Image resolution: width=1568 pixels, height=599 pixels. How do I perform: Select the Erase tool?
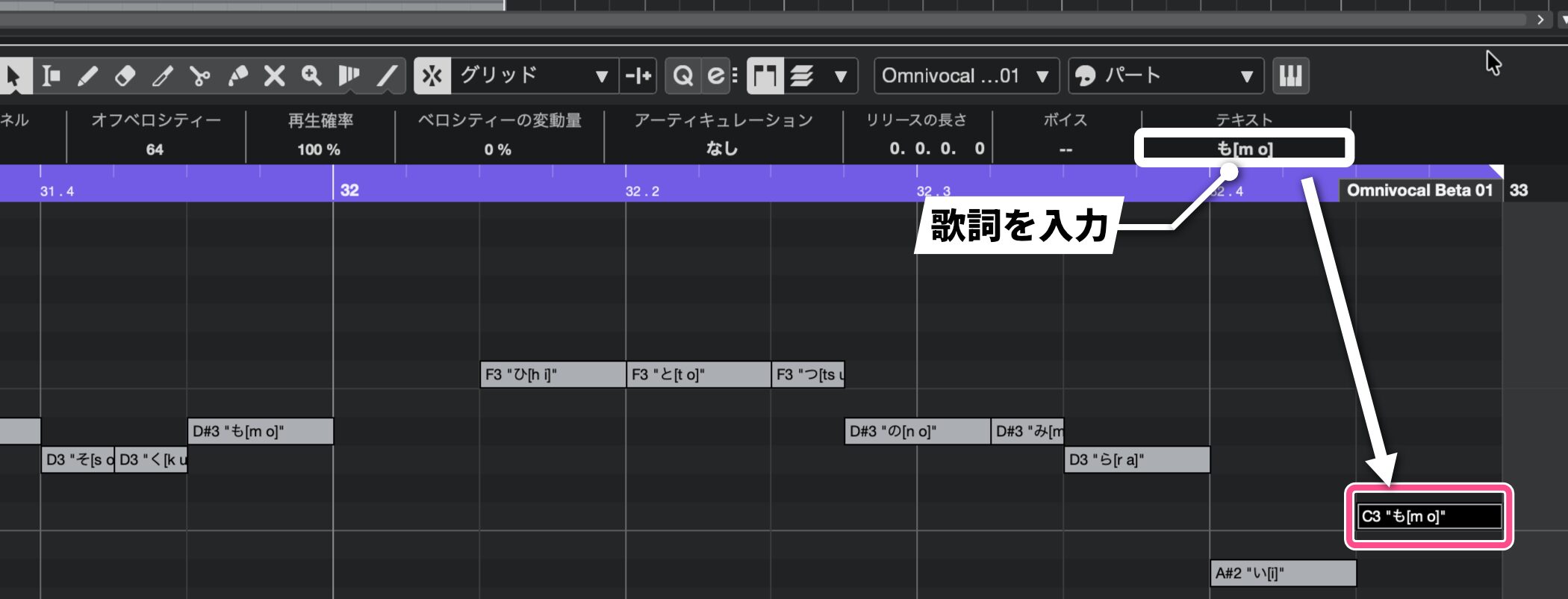click(x=125, y=76)
